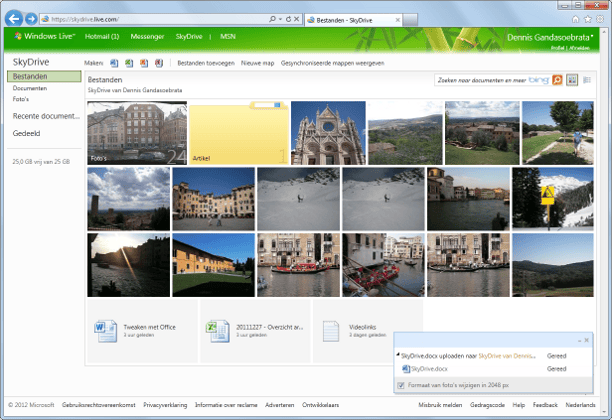Switch to thumbnail view
This screenshot has width=612, height=420.
[572, 80]
